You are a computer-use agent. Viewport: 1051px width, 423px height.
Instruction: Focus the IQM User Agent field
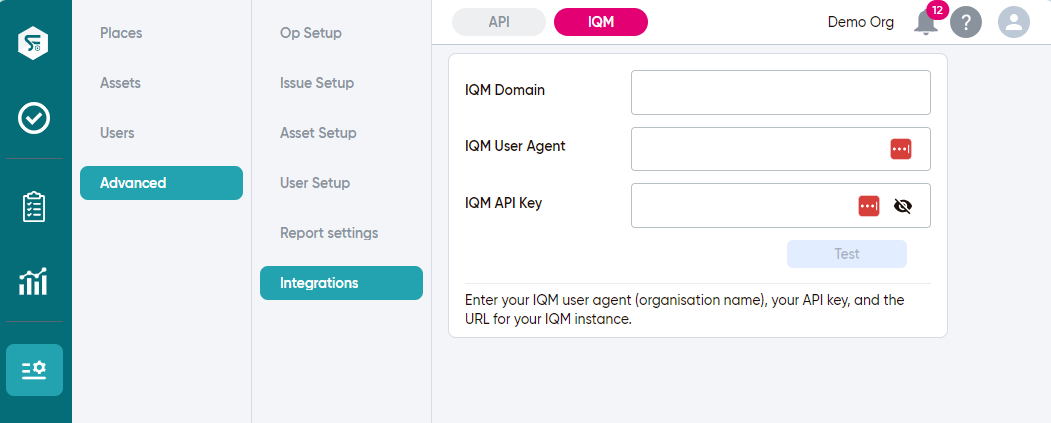780,149
